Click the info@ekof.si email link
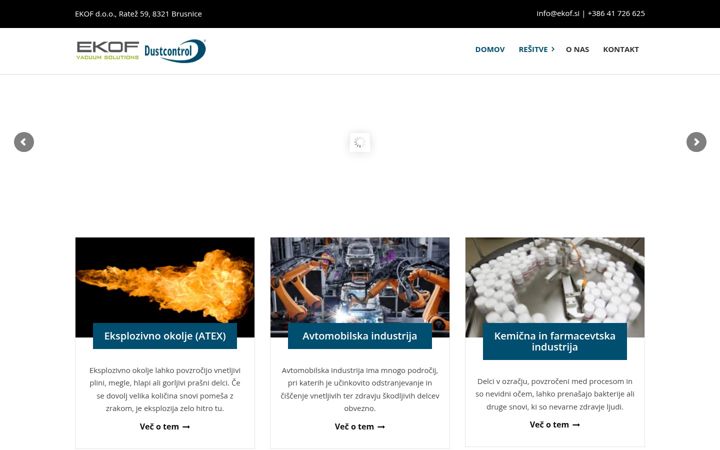 557,14
